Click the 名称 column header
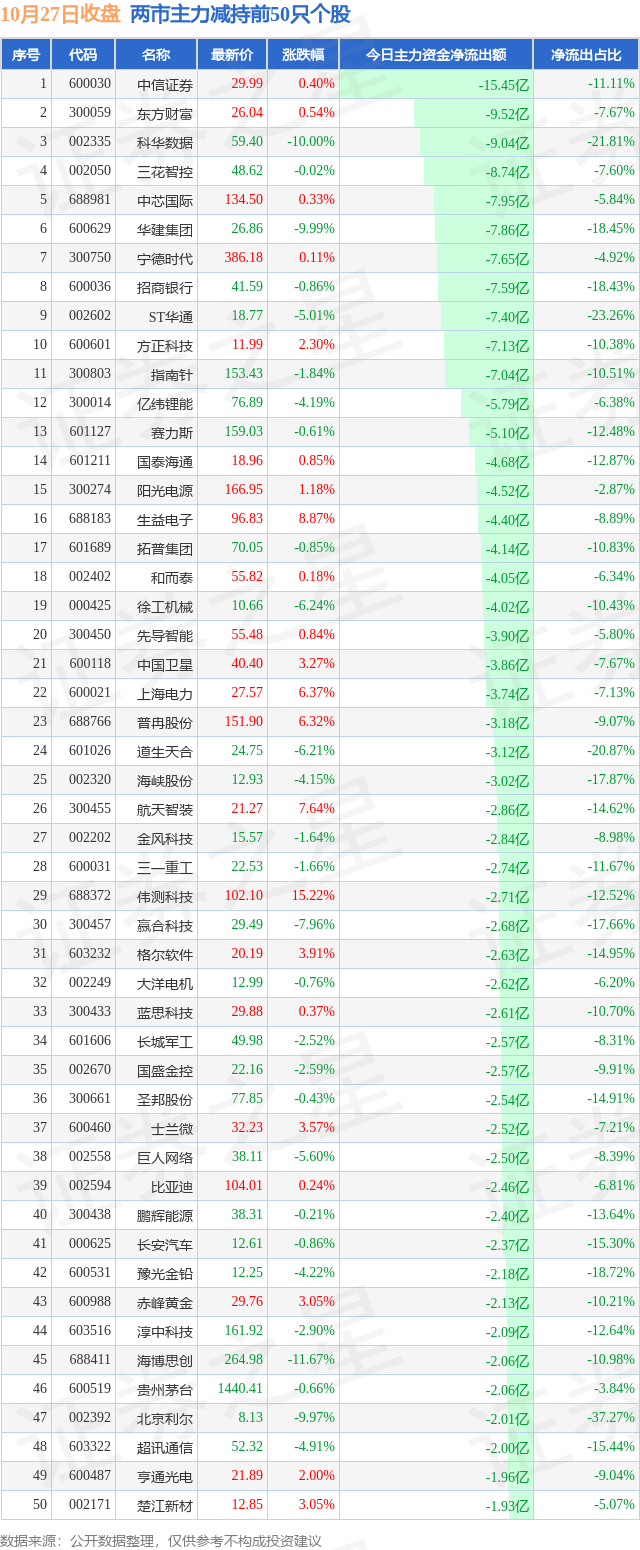 [156, 55]
